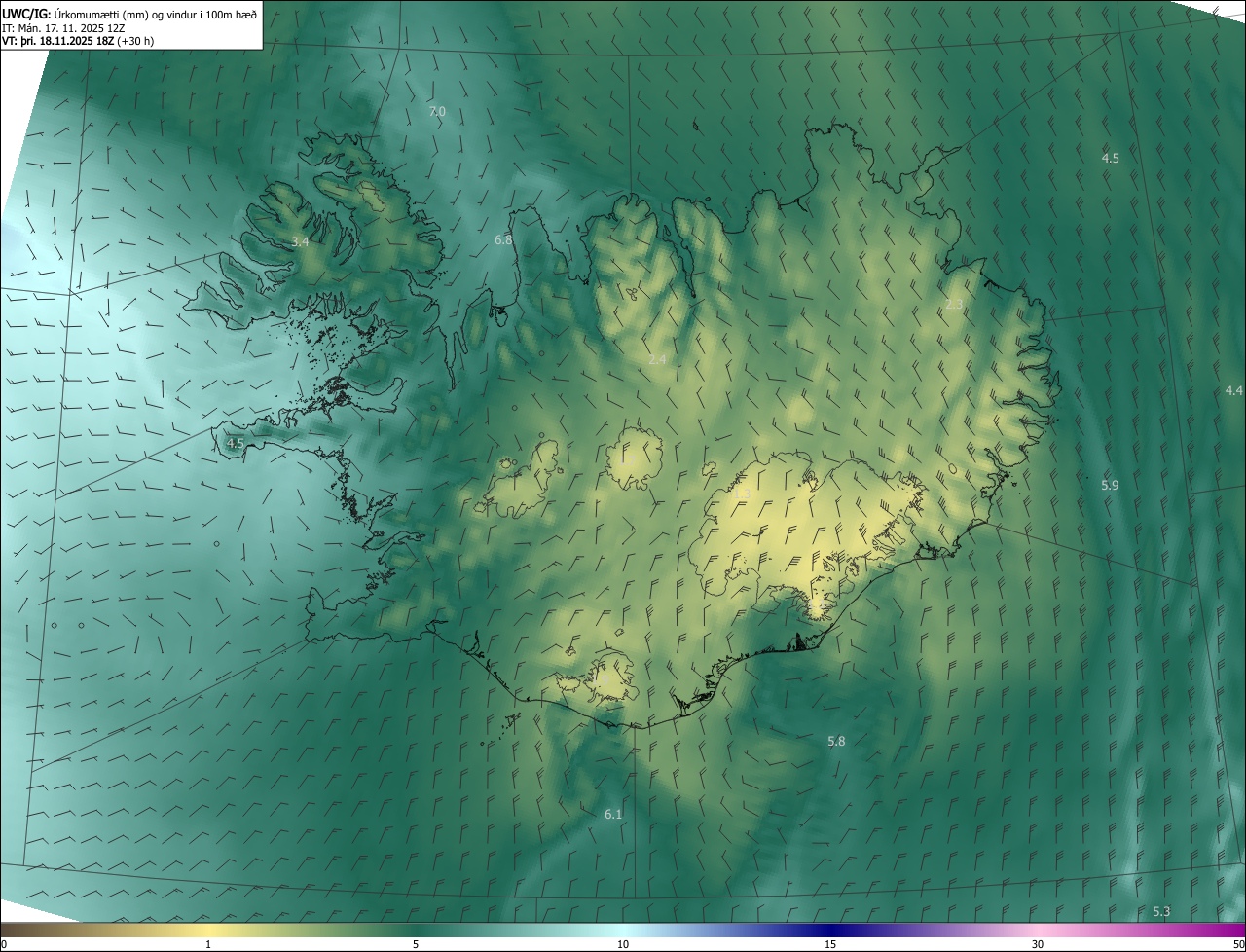
Task: Click the 4.5 label beside Snæfellsnes peninsula
Action: click(x=235, y=443)
